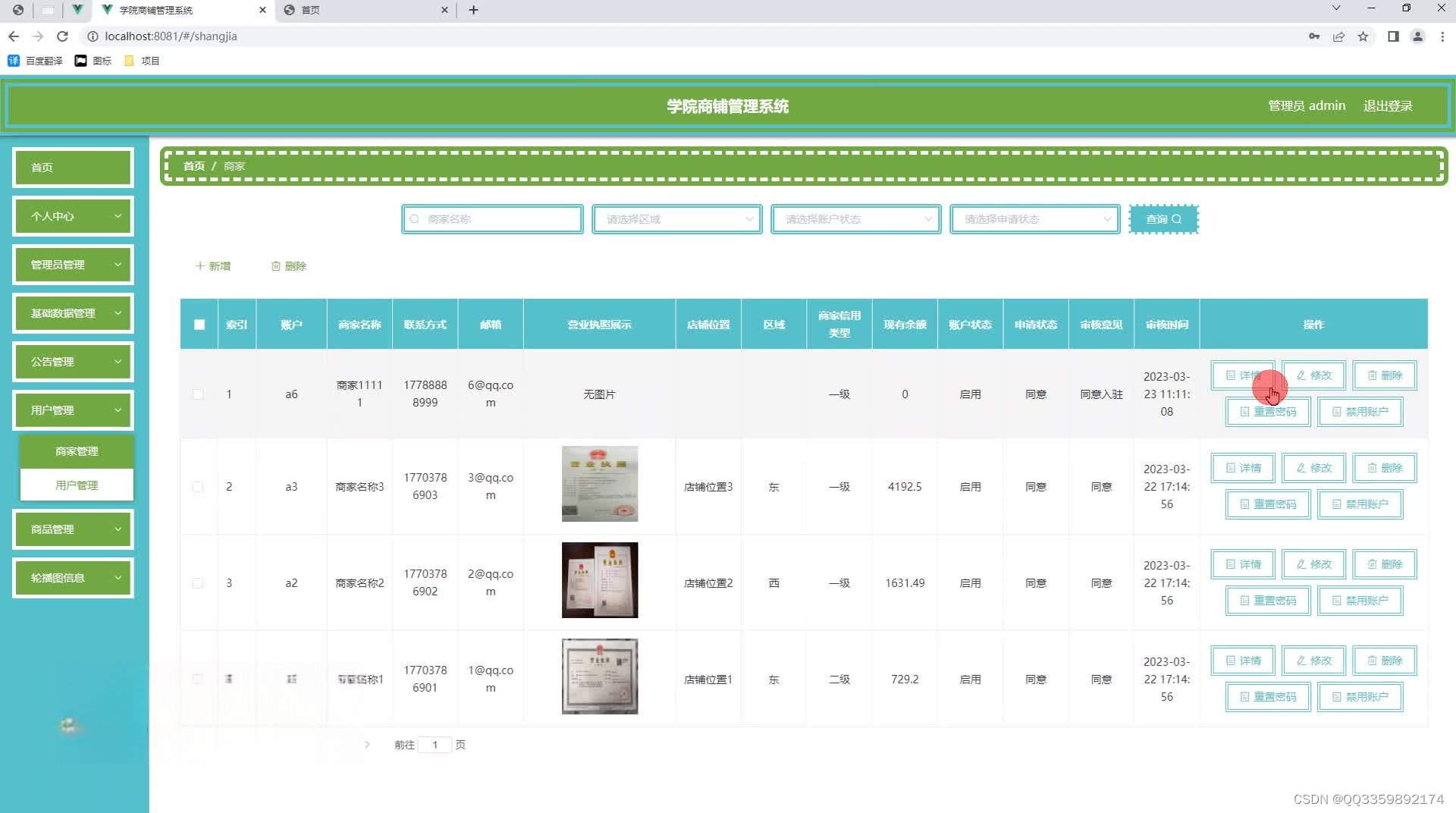Click the address bar URL

pyautogui.click(x=171, y=36)
